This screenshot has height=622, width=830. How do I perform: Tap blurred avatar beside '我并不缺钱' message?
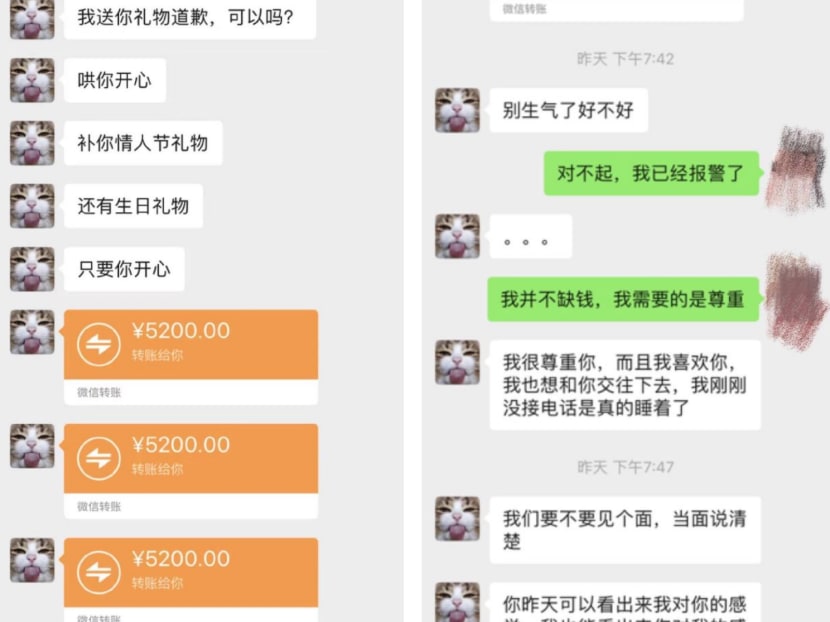point(796,299)
